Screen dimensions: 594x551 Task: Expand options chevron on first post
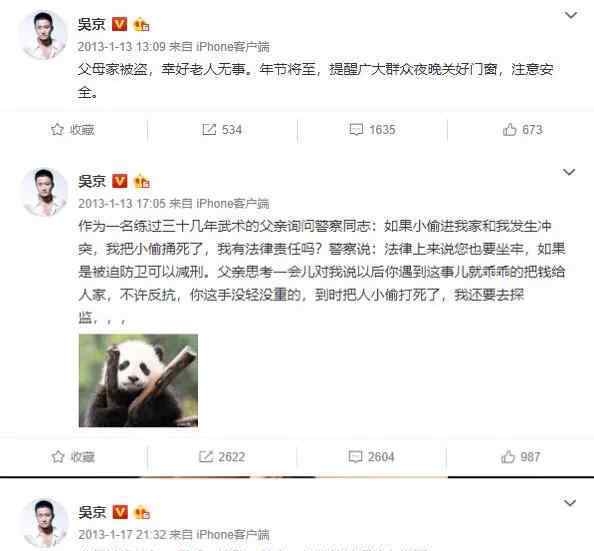(x=571, y=15)
